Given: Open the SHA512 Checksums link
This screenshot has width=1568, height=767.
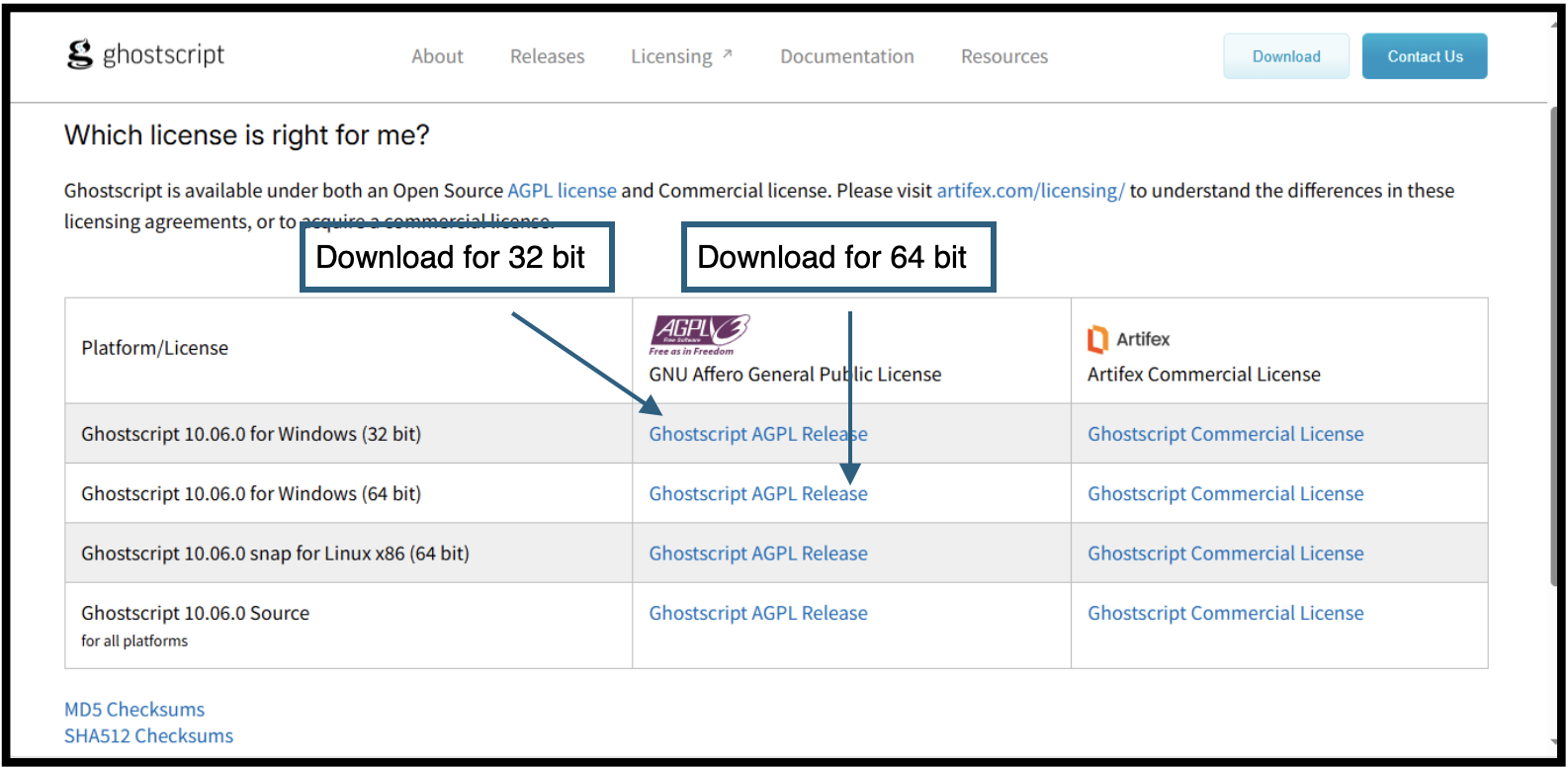Looking at the screenshot, I should (x=148, y=736).
